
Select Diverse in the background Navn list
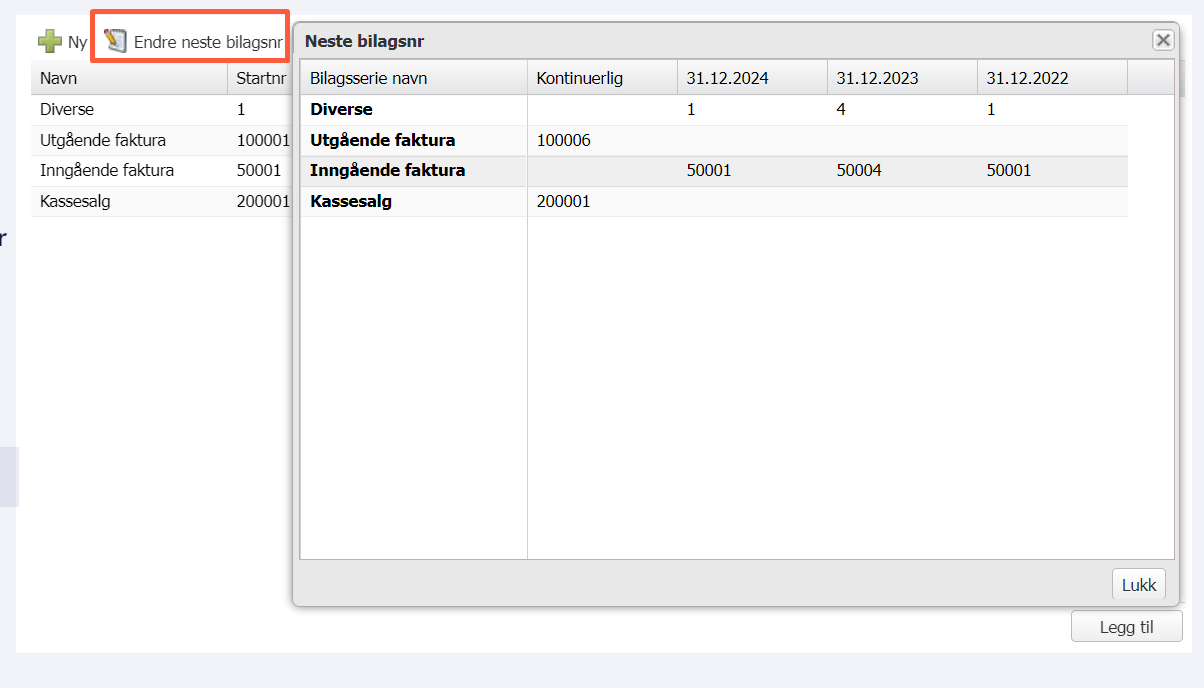click(67, 110)
